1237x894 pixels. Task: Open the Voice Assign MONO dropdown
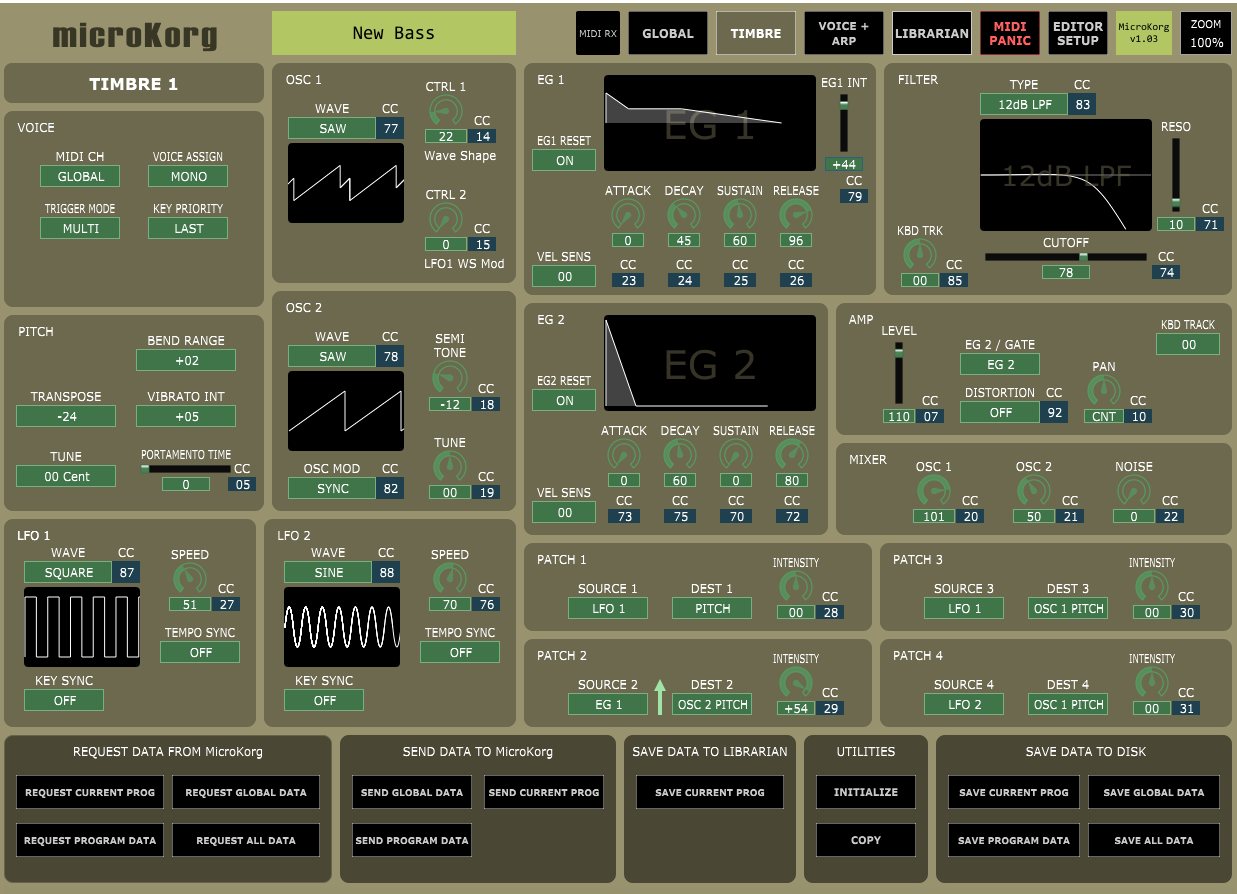(x=188, y=176)
